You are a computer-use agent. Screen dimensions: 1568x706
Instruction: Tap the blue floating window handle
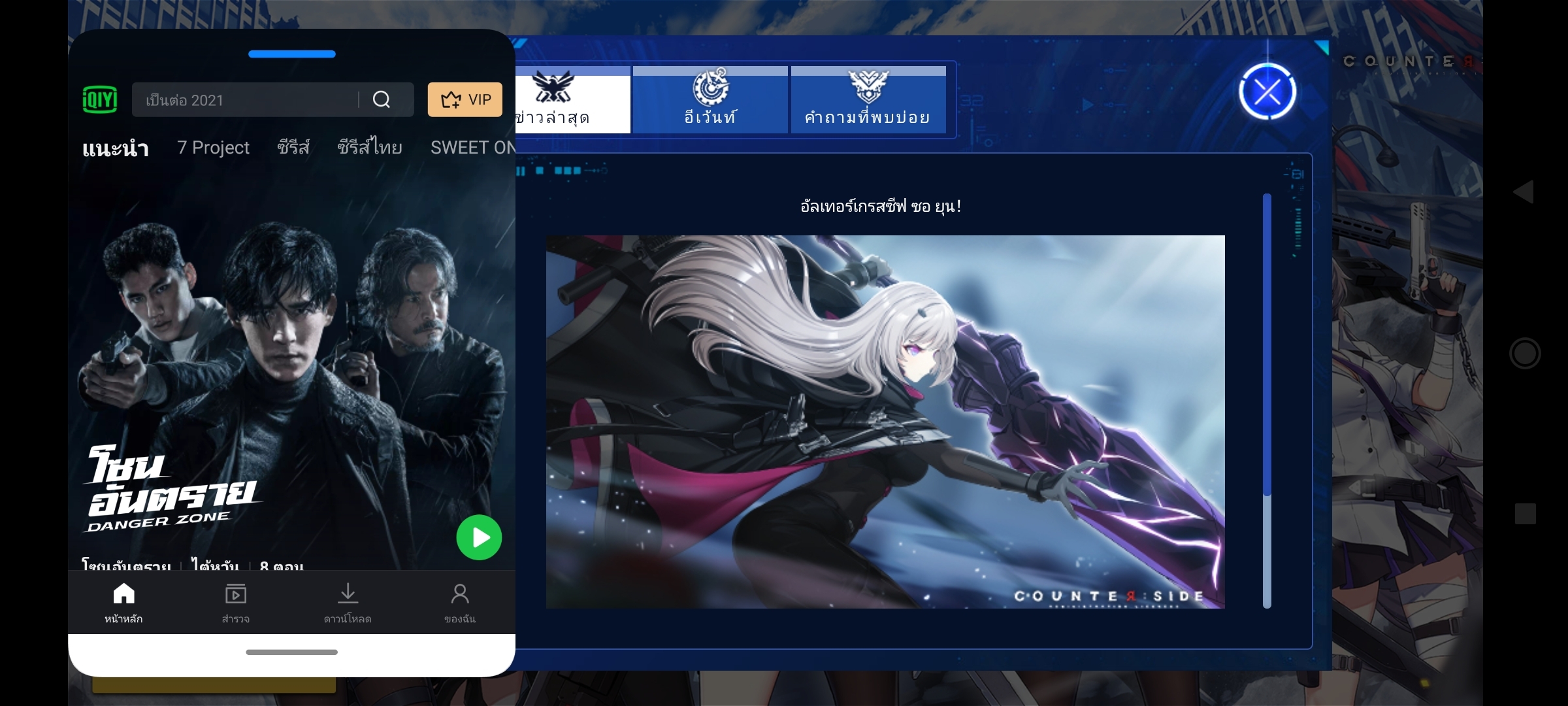coord(292,54)
